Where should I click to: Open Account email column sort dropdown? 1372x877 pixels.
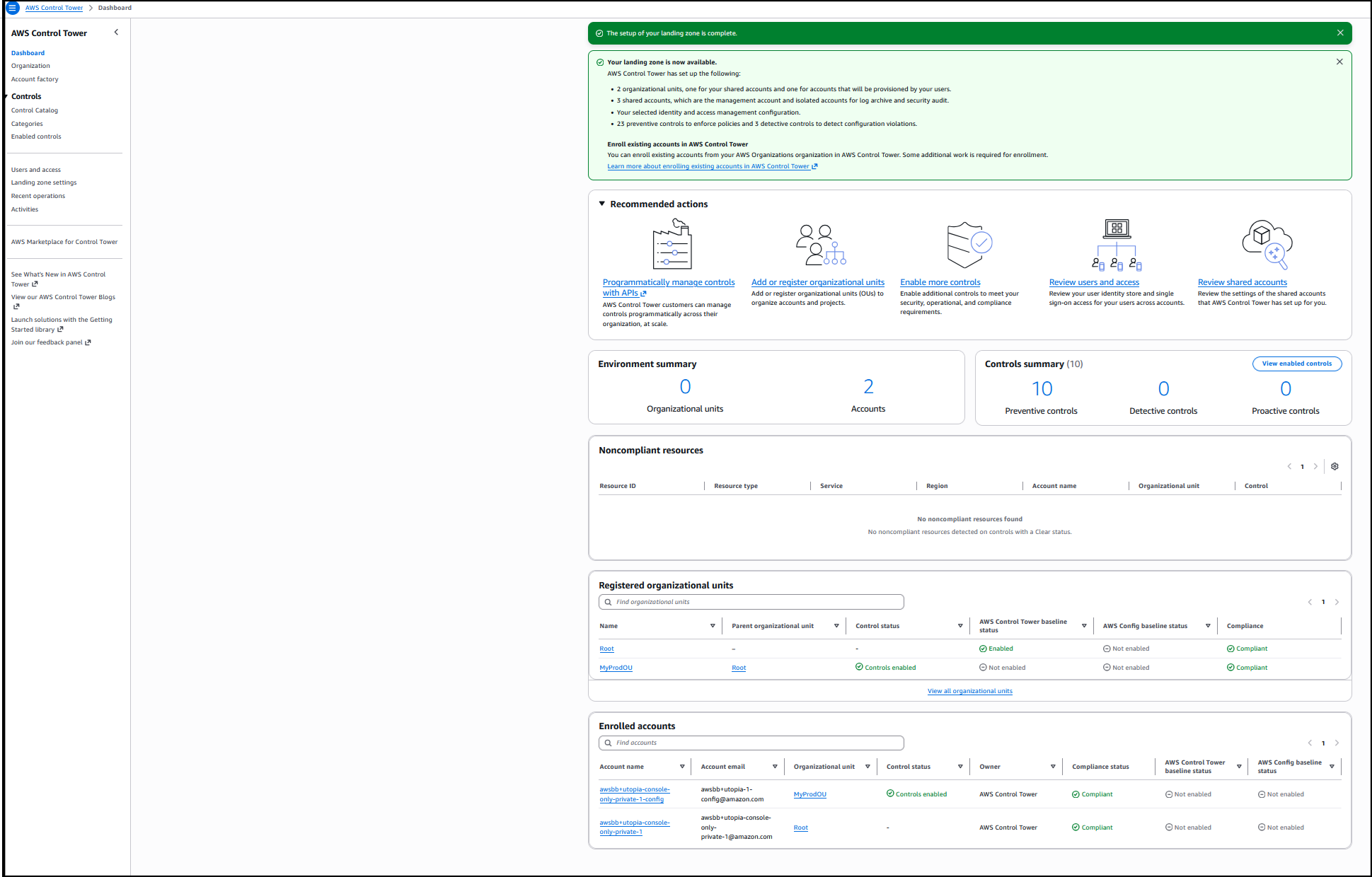click(775, 767)
